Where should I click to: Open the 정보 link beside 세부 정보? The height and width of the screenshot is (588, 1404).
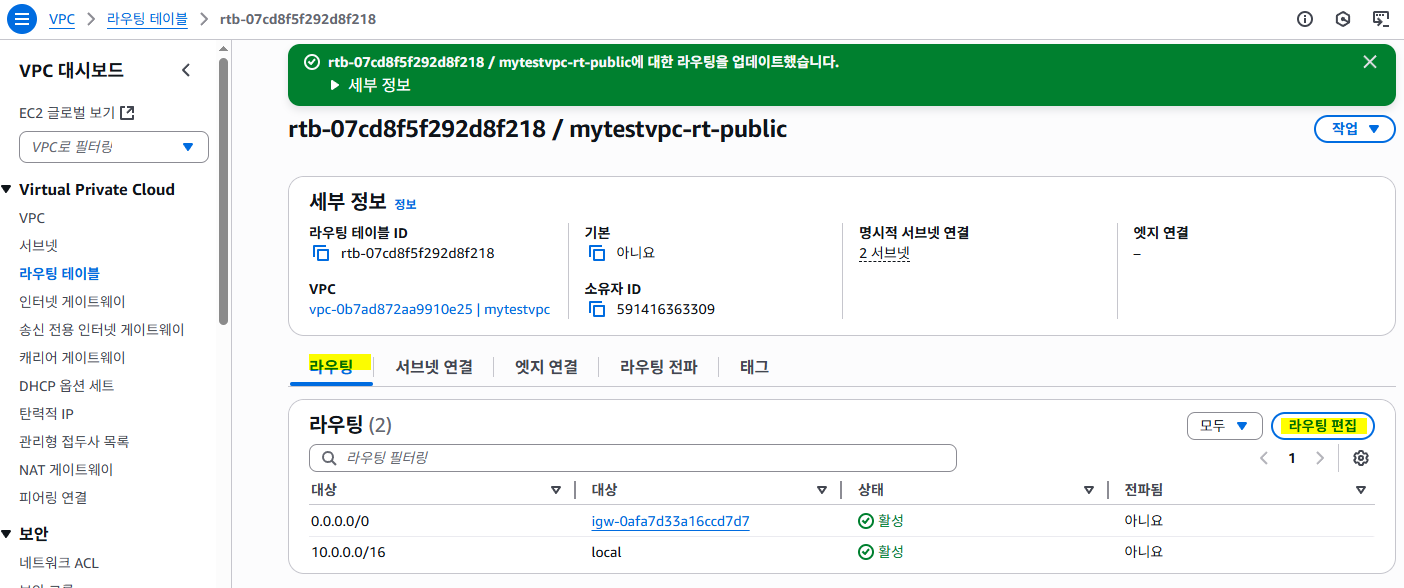(x=405, y=204)
